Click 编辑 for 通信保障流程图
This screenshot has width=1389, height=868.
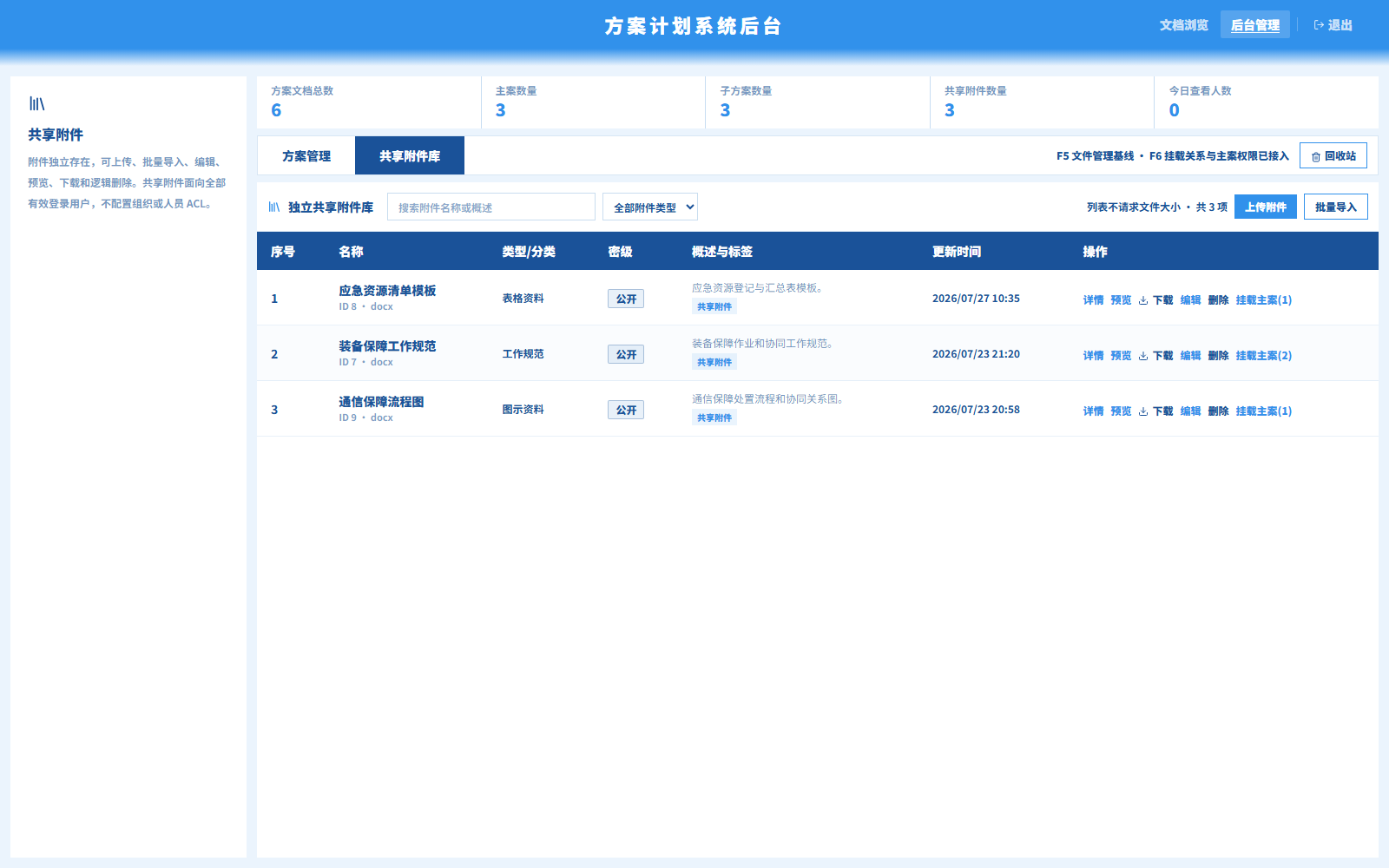coord(1190,411)
